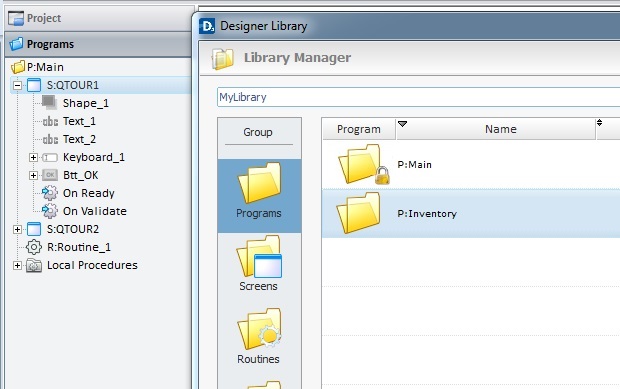Expand the S:QTOUR2 tree node
This screenshot has width=620, height=389.
(17, 229)
